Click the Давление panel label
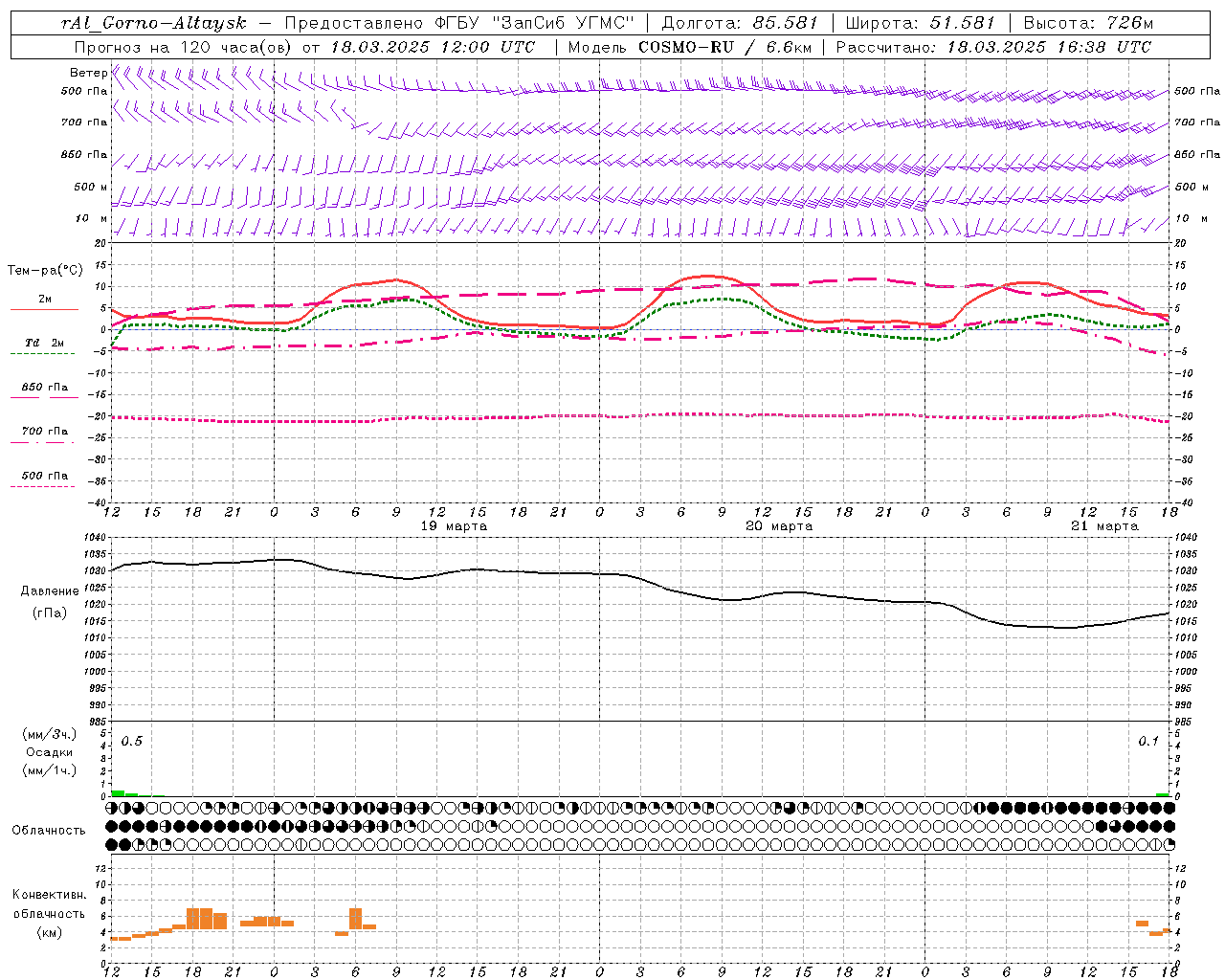1225x980 pixels. pos(50,591)
